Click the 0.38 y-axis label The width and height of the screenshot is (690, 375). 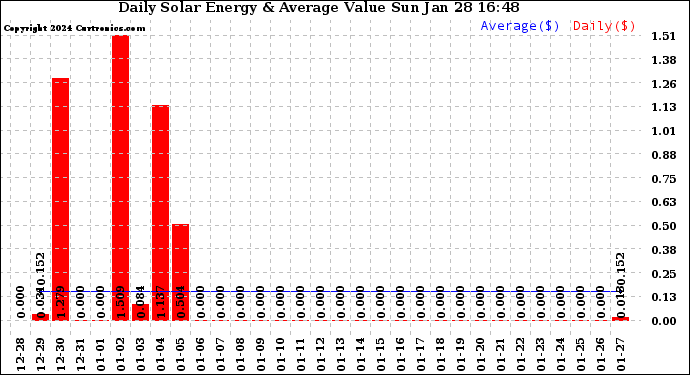click(664, 250)
